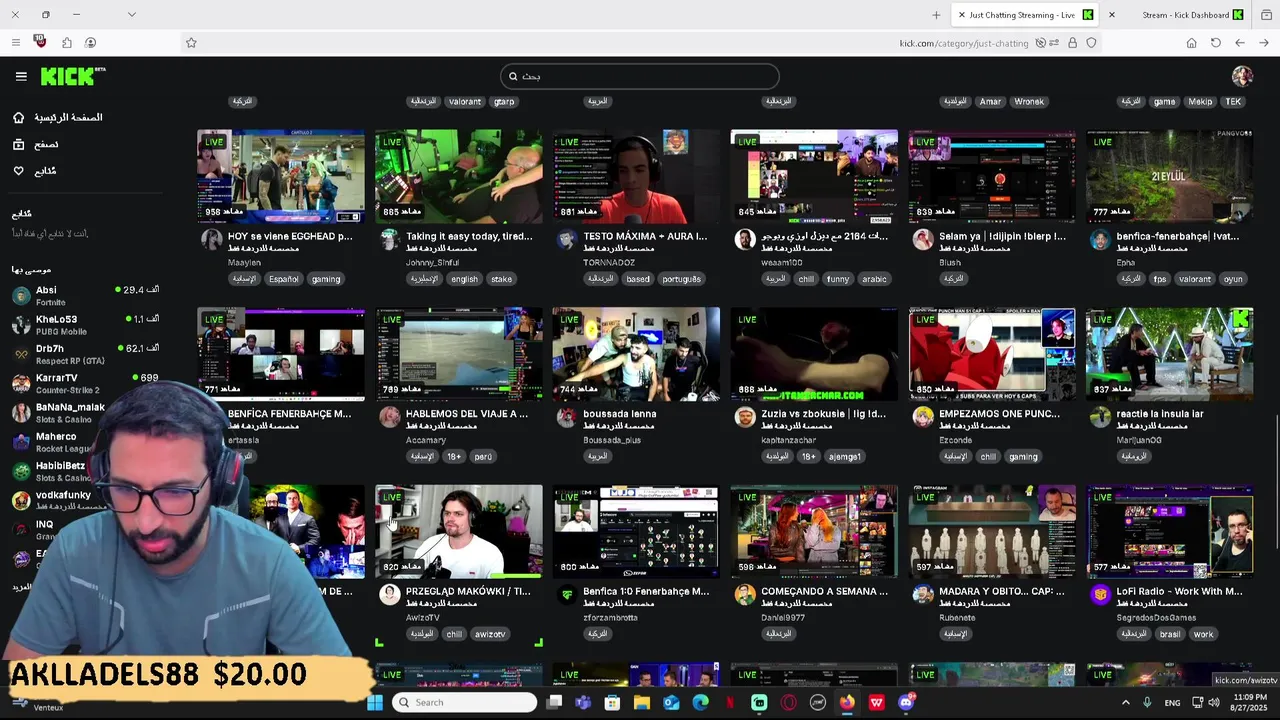This screenshot has height=720, width=1280.
Task: Open the Kick sidebar hamburger menu
Action: [x=21, y=76]
